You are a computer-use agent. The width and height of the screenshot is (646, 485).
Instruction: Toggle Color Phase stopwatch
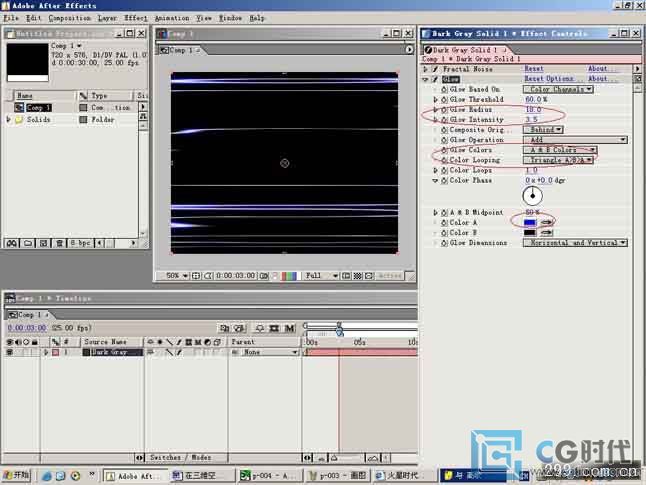445,180
